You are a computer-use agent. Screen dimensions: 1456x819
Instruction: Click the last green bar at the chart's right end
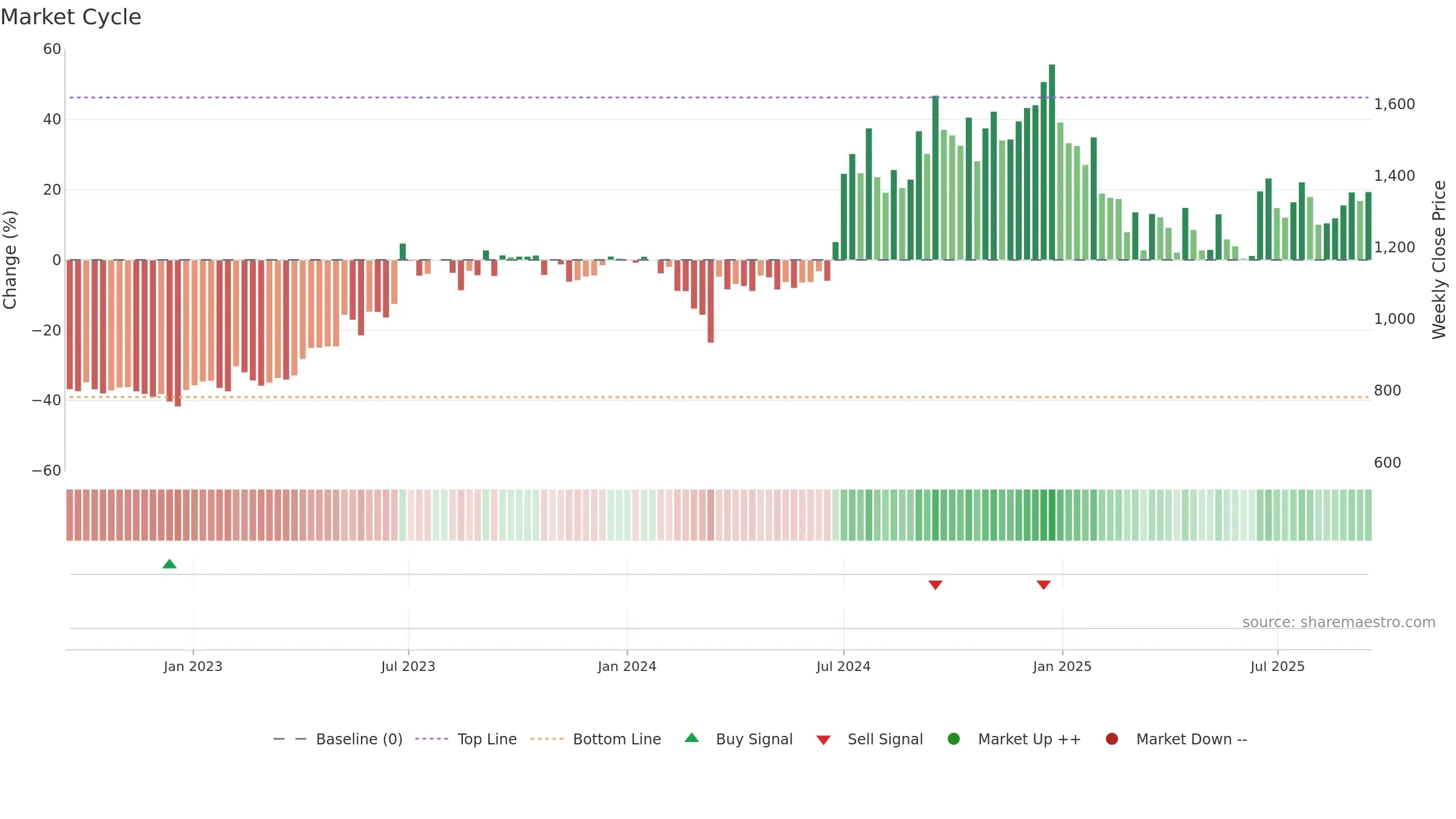coord(1368,226)
